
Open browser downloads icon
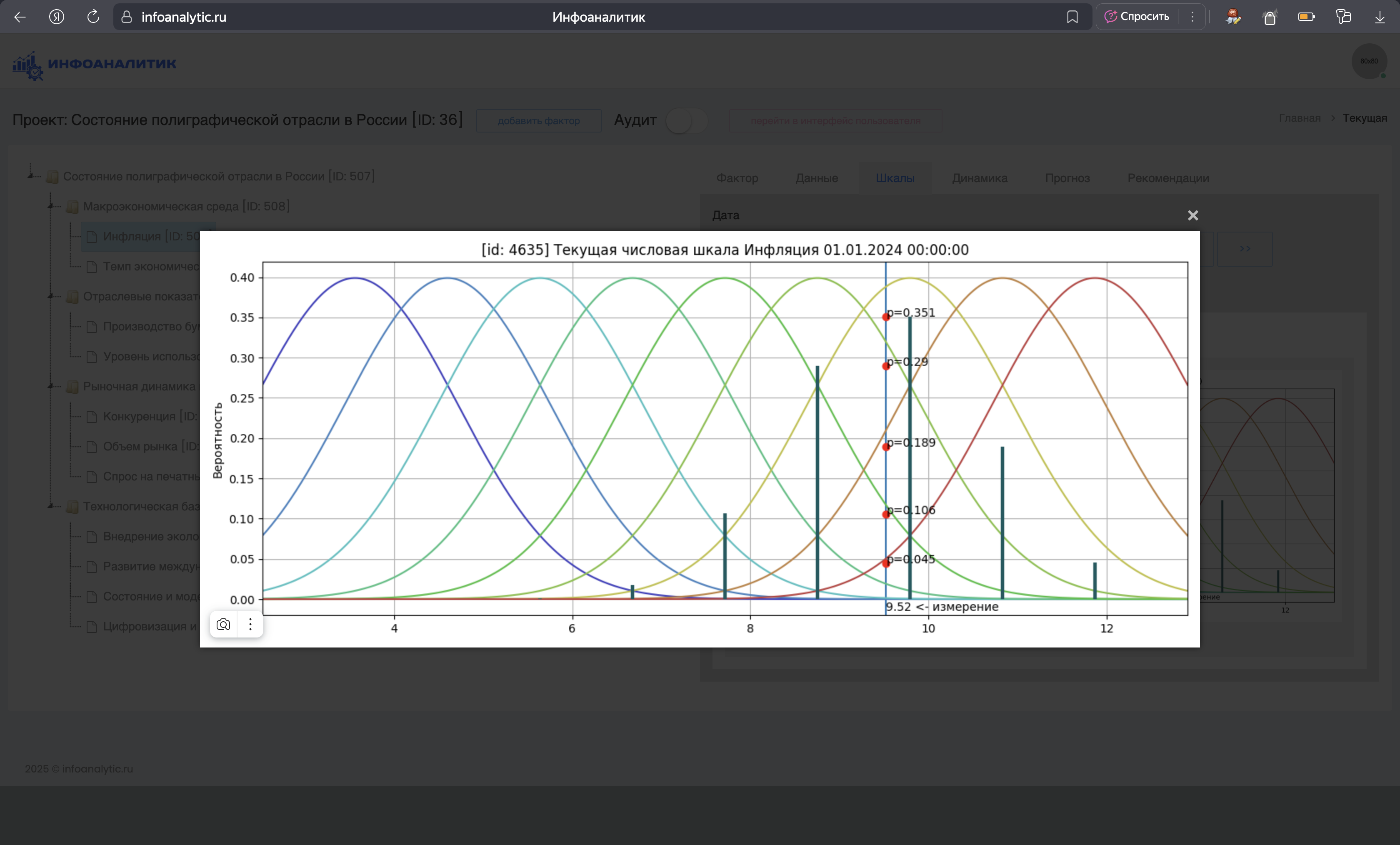point(1380,17)
